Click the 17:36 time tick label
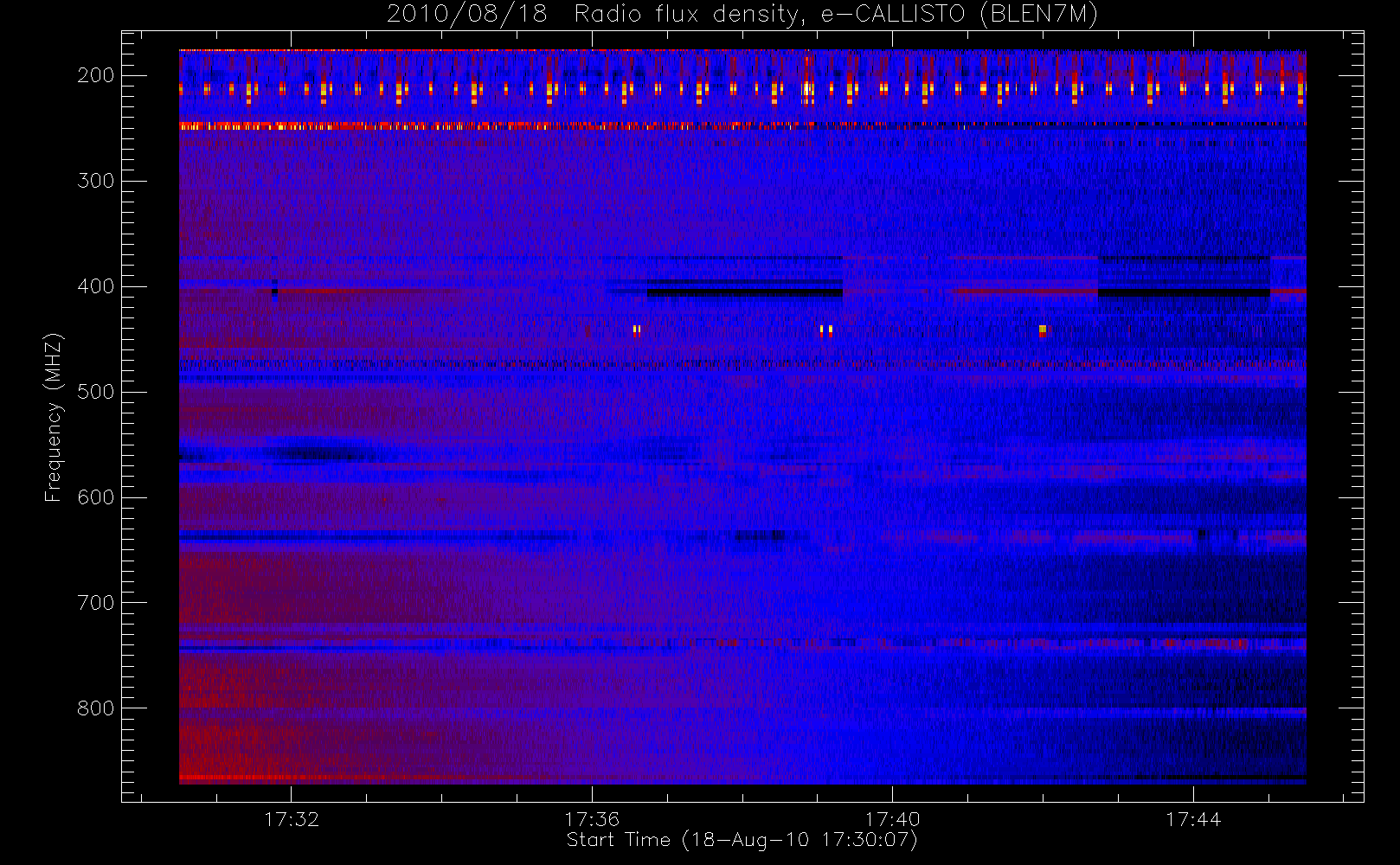The height and width of the screenshot is (865, 1400). (x=592, y=819)
